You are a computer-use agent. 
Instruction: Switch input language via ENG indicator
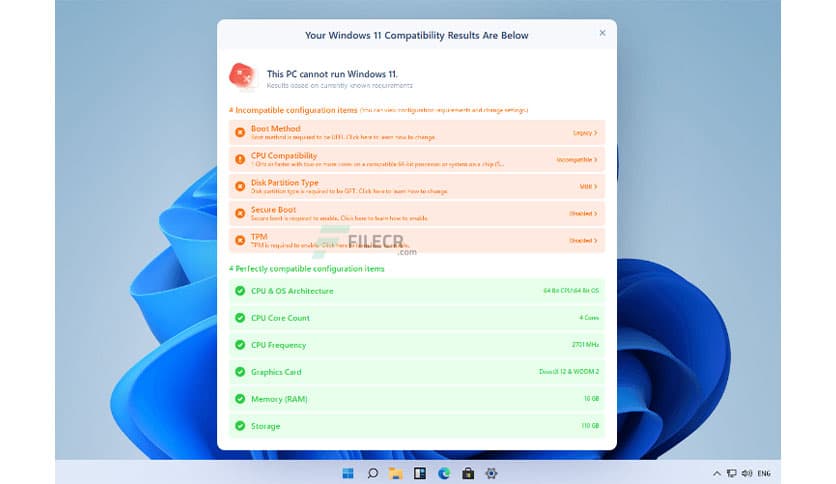click(763, 473)
